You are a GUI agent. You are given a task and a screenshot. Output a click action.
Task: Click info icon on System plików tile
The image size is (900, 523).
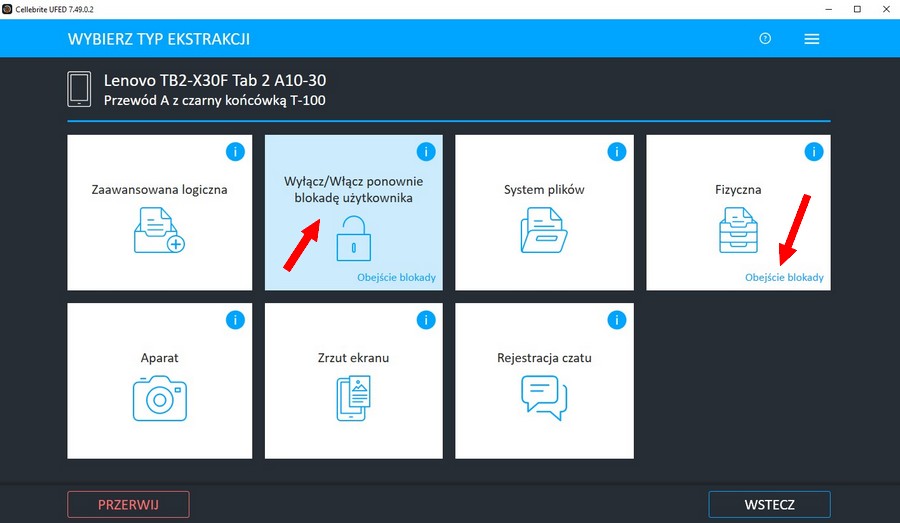617,152
